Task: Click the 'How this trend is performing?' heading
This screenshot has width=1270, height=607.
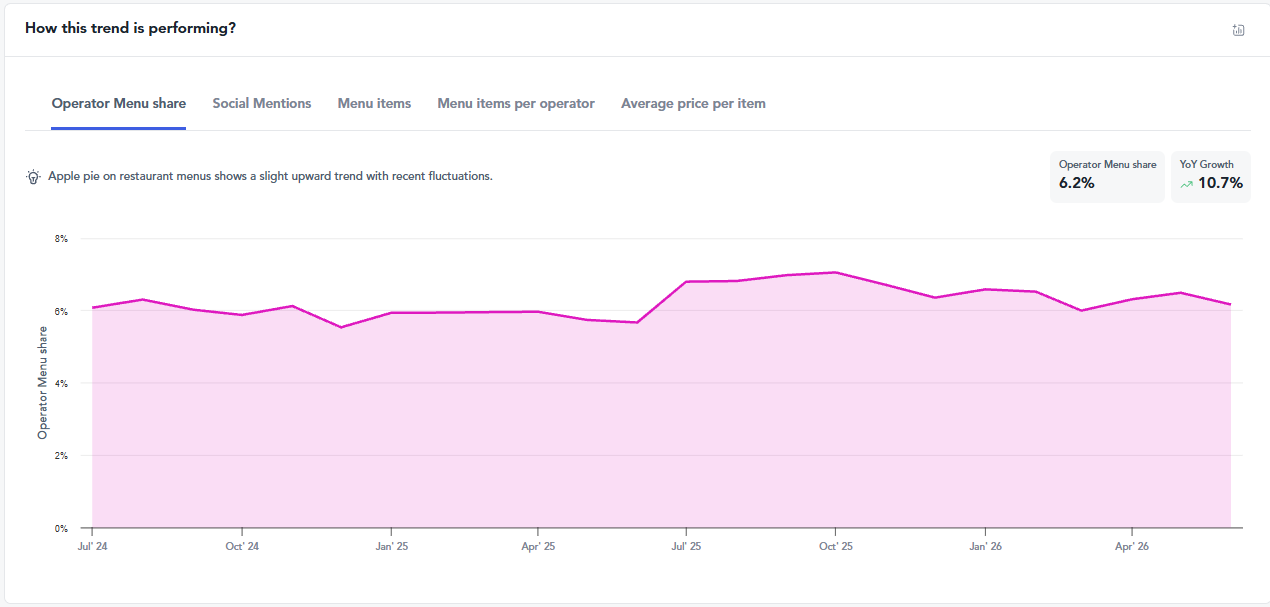Action: click(x=130, y=28)
